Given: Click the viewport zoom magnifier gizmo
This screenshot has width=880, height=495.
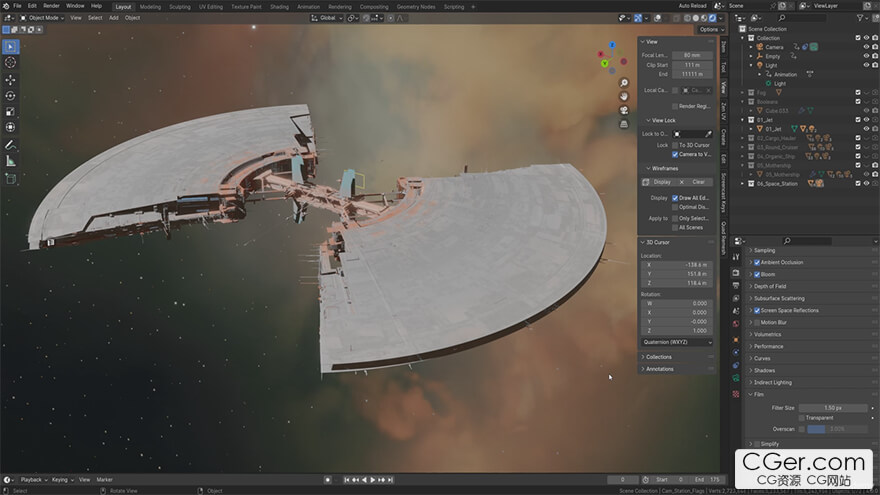Looking at the screenshot, I should click(624, 83).
